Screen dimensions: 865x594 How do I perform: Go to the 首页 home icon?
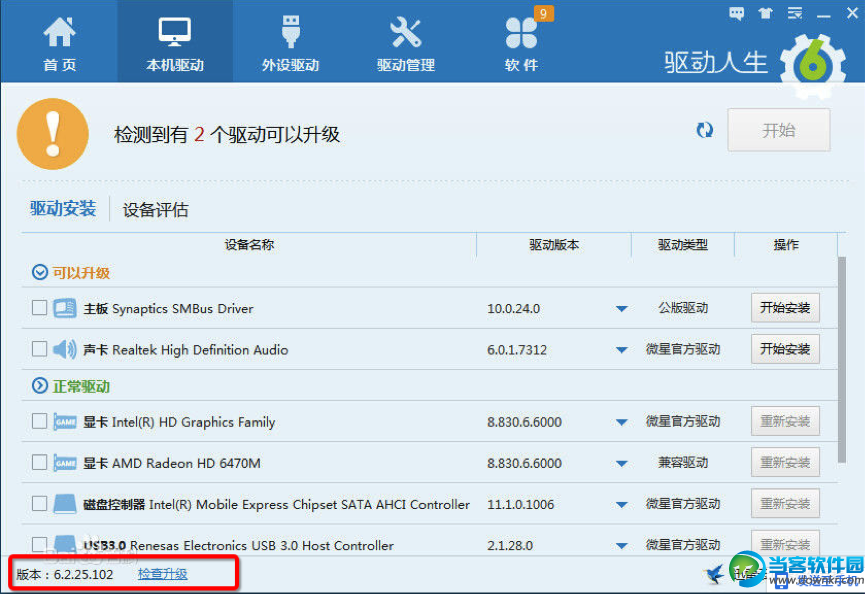click(x=59, y=43)
